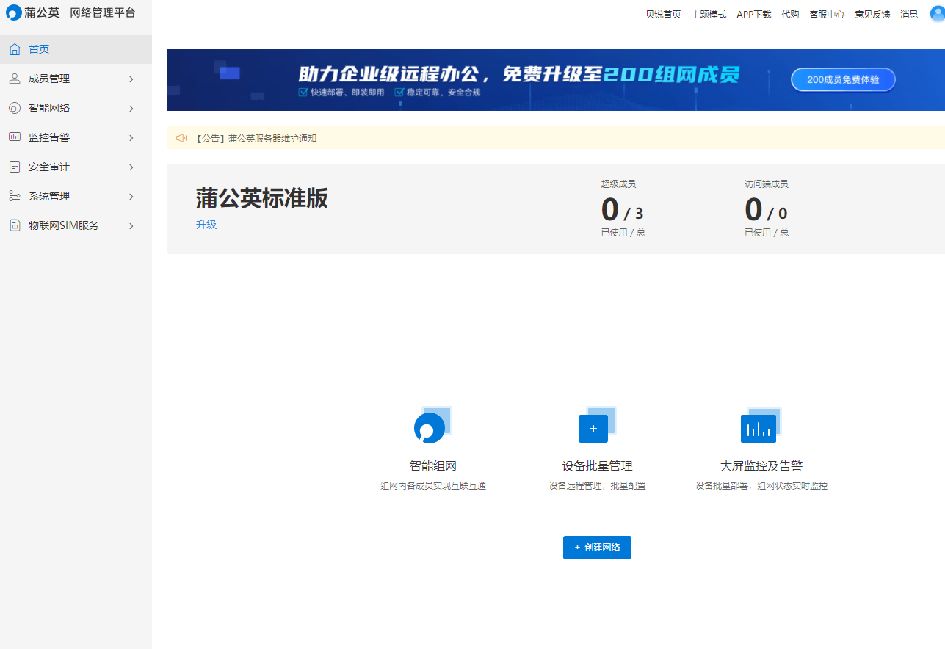Click the 大屏监控及告警 bar chart icon
Viewport: 945px width, 649px height.
coord(761,425)
